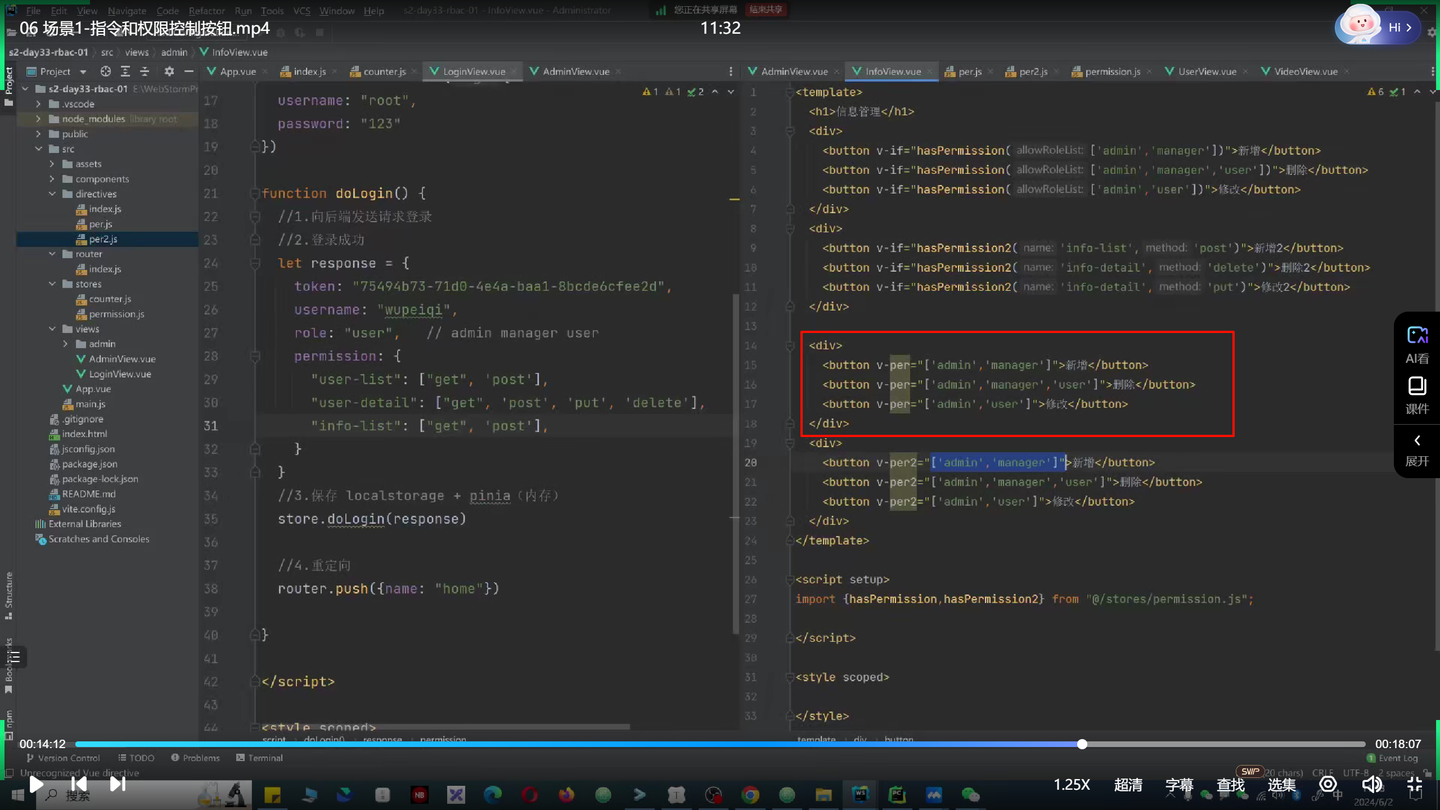This screenshot has width=1440, height=810.
Task: Select the LoginView.vue editor tab
Action: (x=473, y=72)
